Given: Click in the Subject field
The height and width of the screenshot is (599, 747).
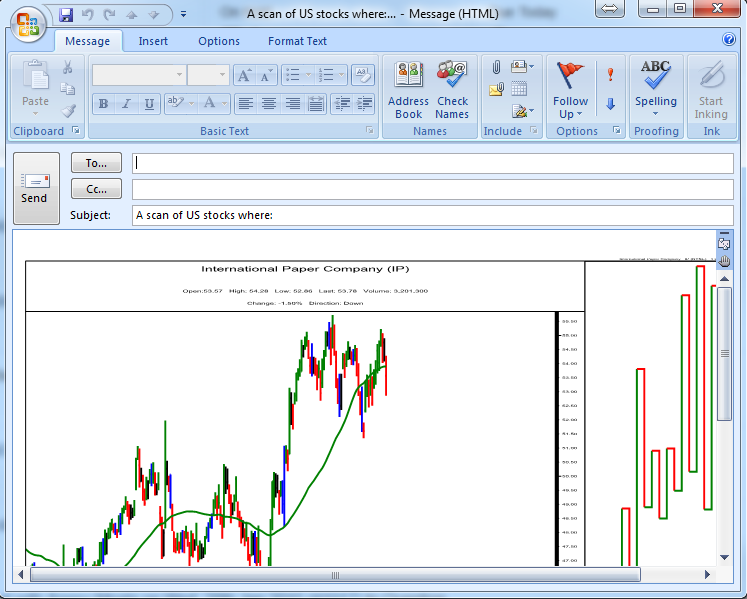Looking at the screenshot, I should (x=432, y=215).
